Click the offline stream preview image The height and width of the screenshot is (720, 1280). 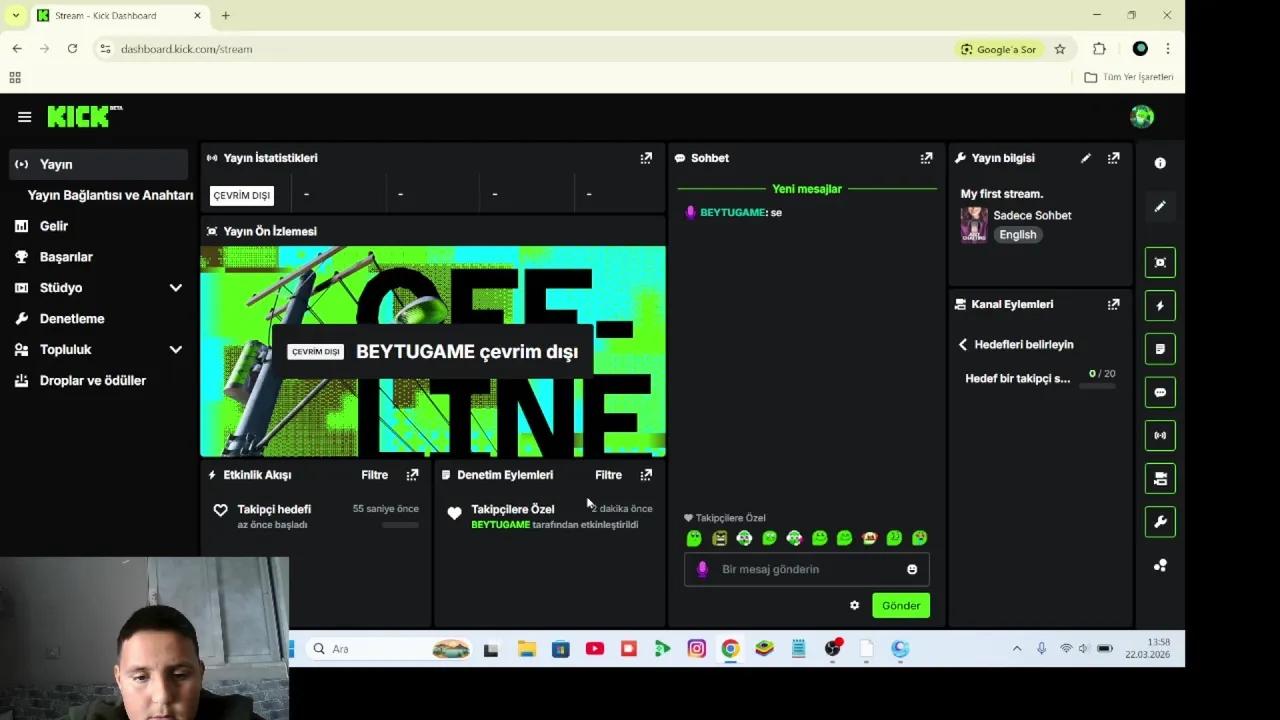(433, 351)
